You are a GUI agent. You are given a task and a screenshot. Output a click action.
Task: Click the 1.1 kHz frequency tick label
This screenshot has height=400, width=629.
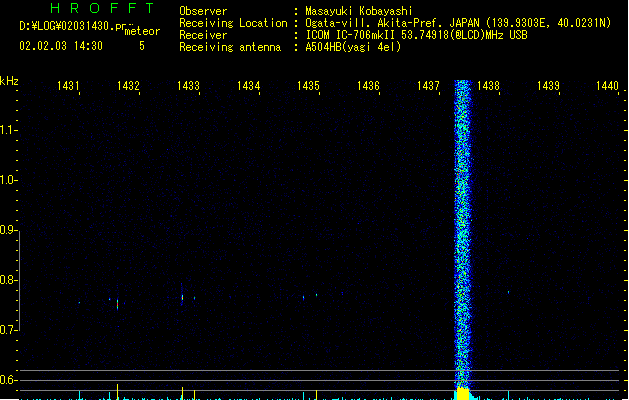[x=8, y=130]
